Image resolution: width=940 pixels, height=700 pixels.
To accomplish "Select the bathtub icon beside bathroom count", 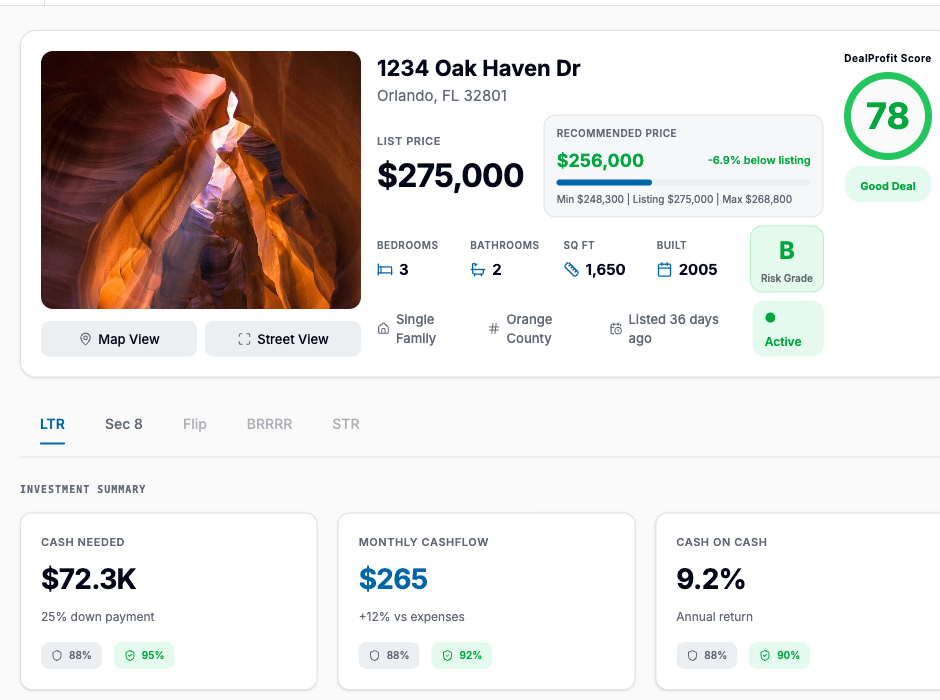I will (478, 269).
